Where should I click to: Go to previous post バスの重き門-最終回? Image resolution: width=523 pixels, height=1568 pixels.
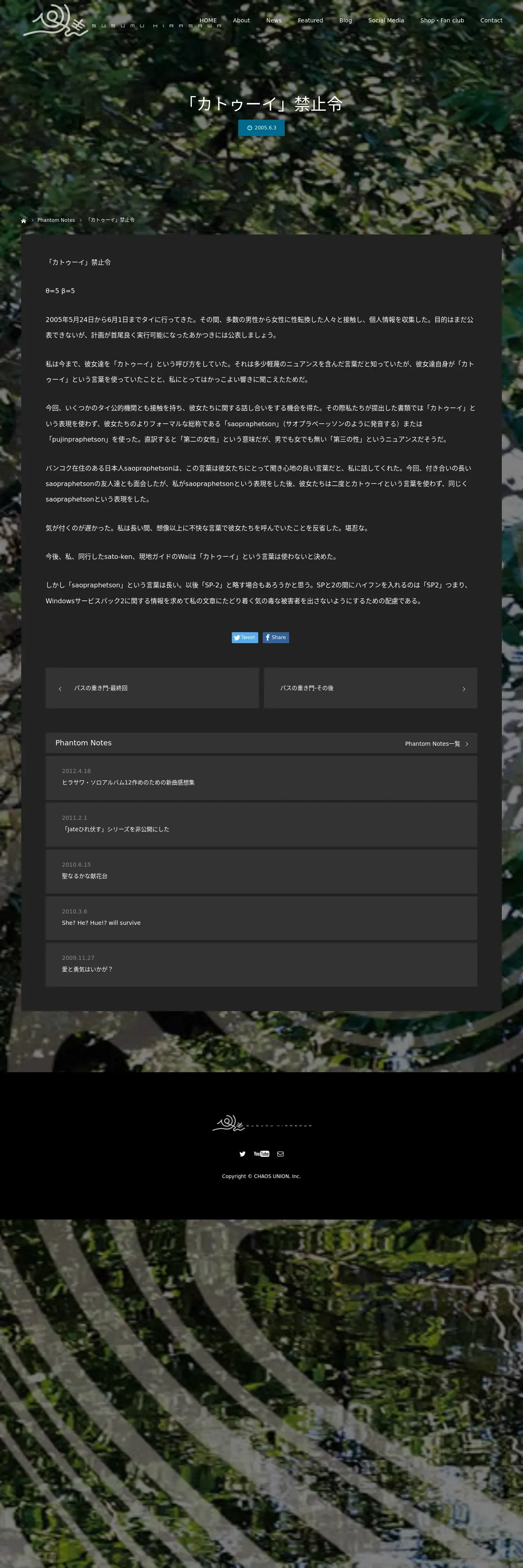(152, 688)
